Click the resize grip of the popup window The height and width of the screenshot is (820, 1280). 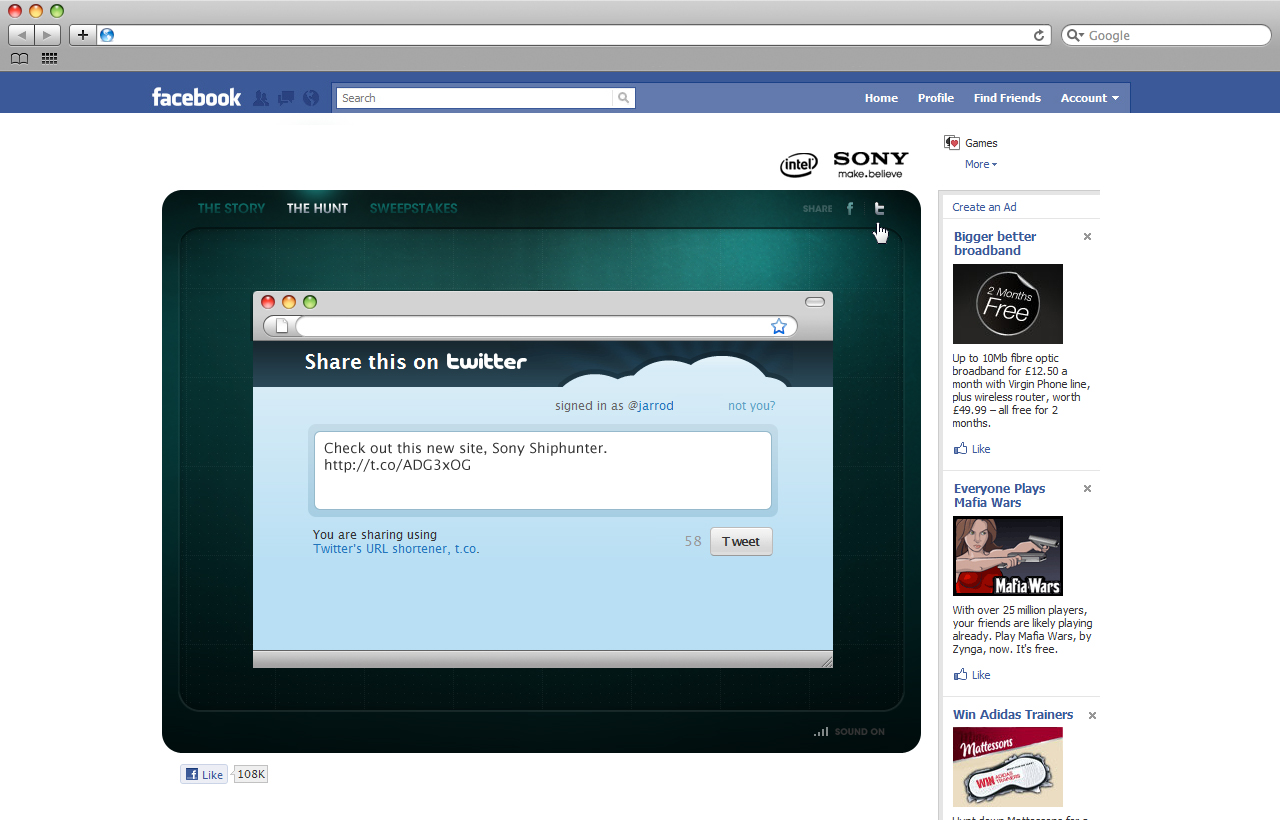[826, 660]
